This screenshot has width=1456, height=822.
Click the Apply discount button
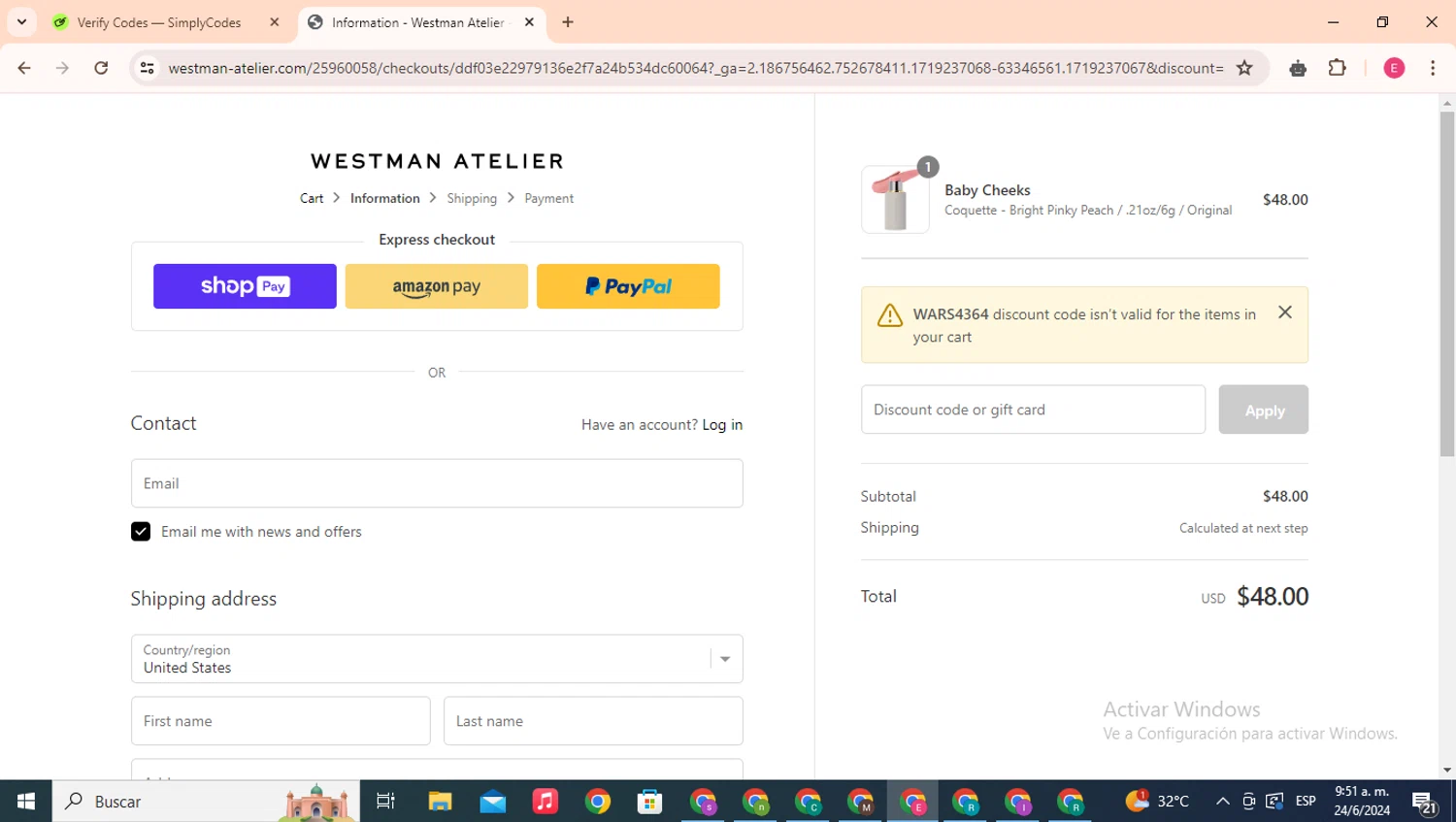1264,410
